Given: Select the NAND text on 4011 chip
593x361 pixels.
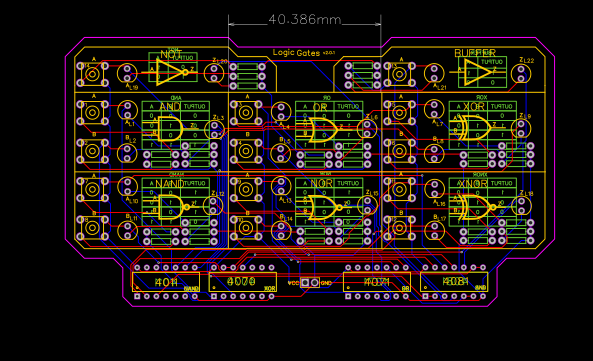Looking at the screenshot, I should [191, 289].
